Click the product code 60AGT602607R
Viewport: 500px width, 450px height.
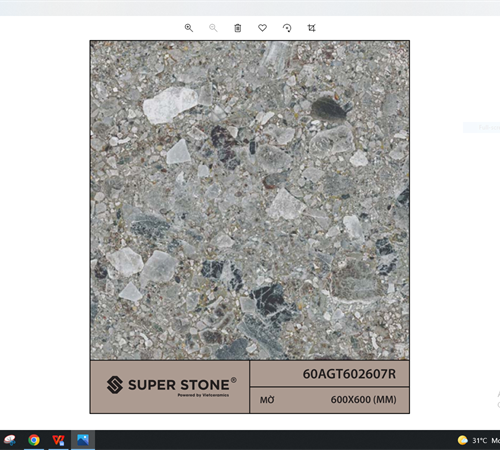tap(349, 374)
